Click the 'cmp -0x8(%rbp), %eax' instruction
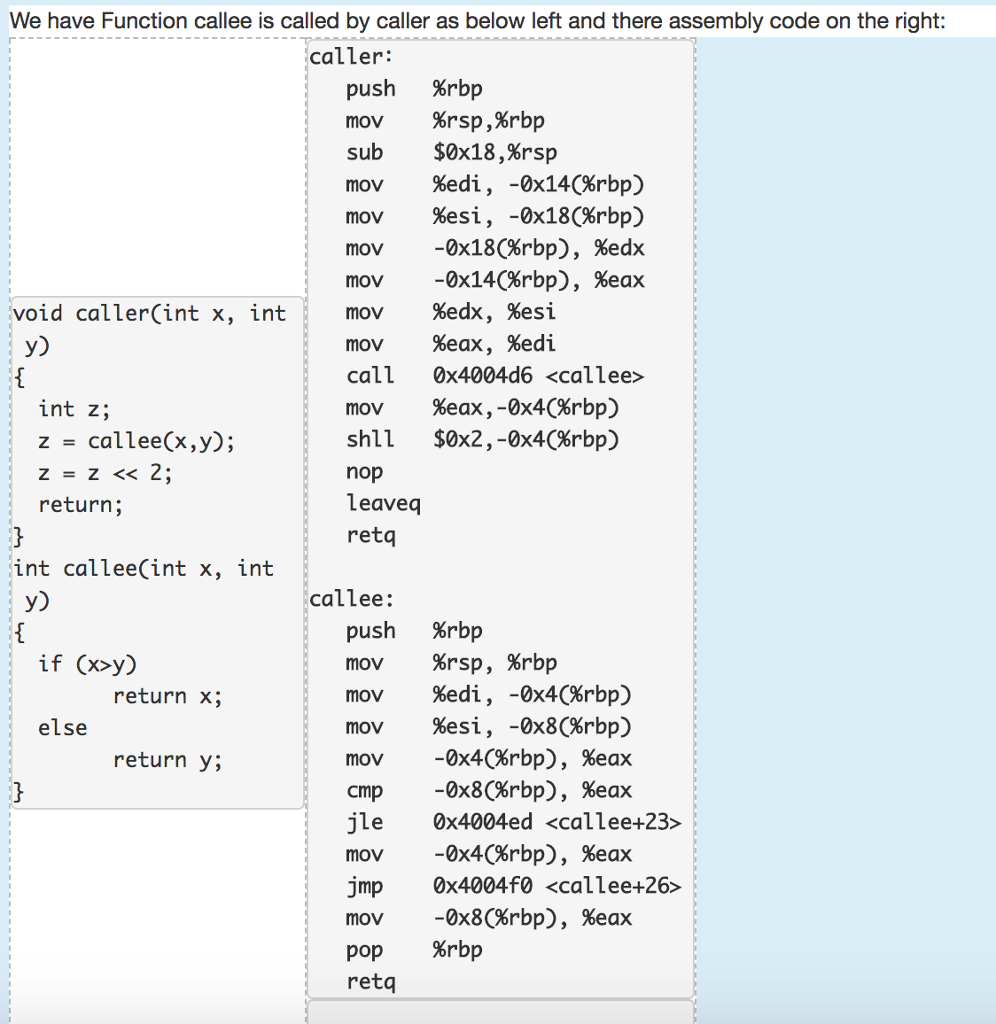The image size is (996, 1024). coord(489,790)
